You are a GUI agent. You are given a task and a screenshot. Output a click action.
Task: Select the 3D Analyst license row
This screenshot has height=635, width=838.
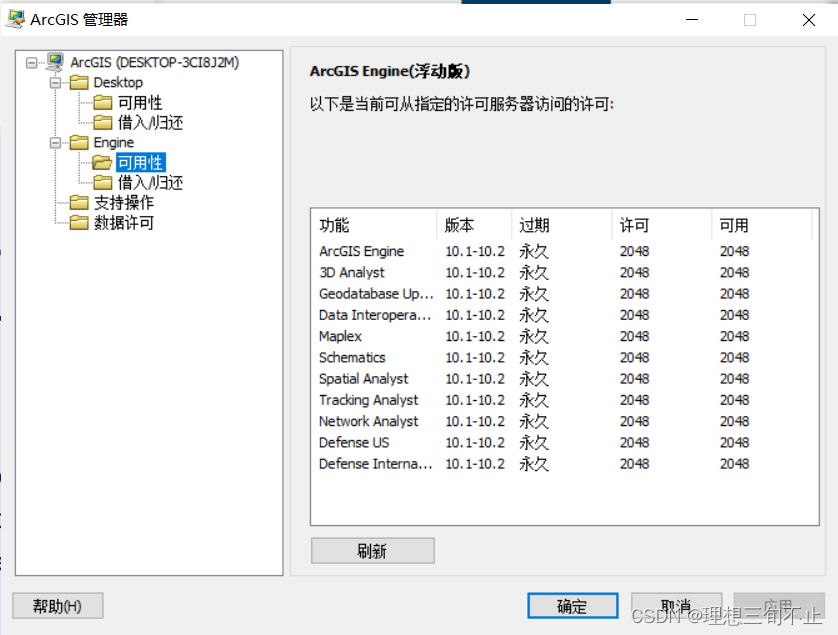point(564,273)
